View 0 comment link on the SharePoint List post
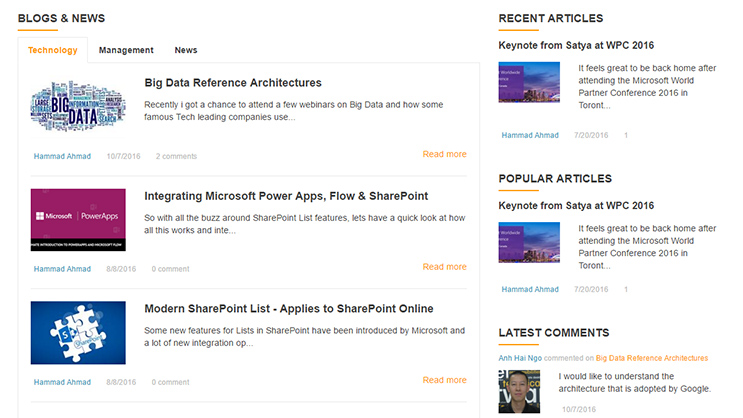This screenshot has width=743, height=418. point(170,382)
